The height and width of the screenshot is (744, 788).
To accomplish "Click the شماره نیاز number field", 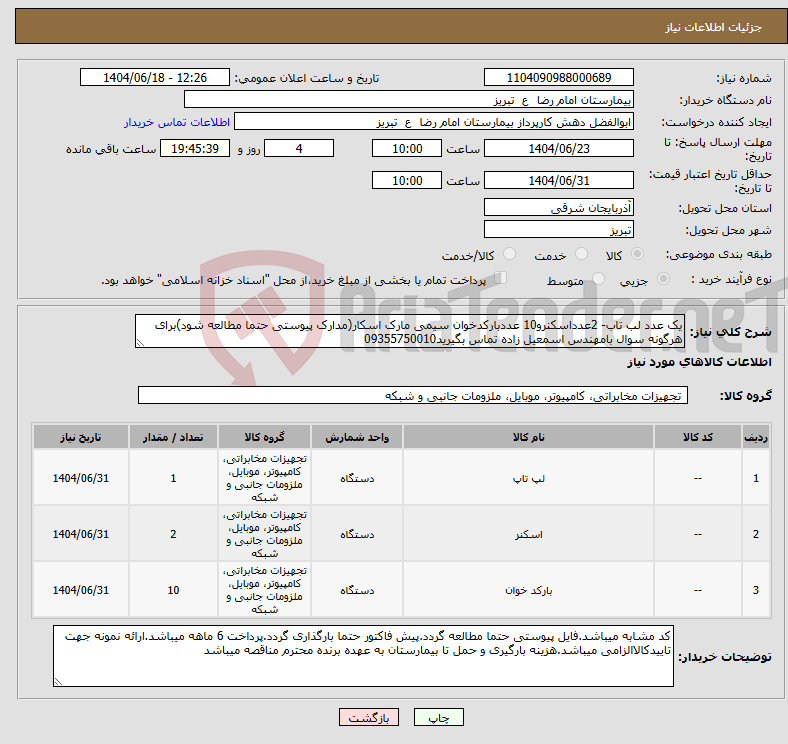I will pos(558,78).
